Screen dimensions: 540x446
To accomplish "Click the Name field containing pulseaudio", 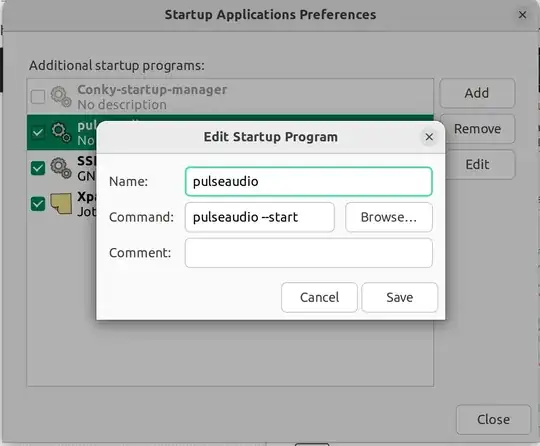I will point(309,181).
